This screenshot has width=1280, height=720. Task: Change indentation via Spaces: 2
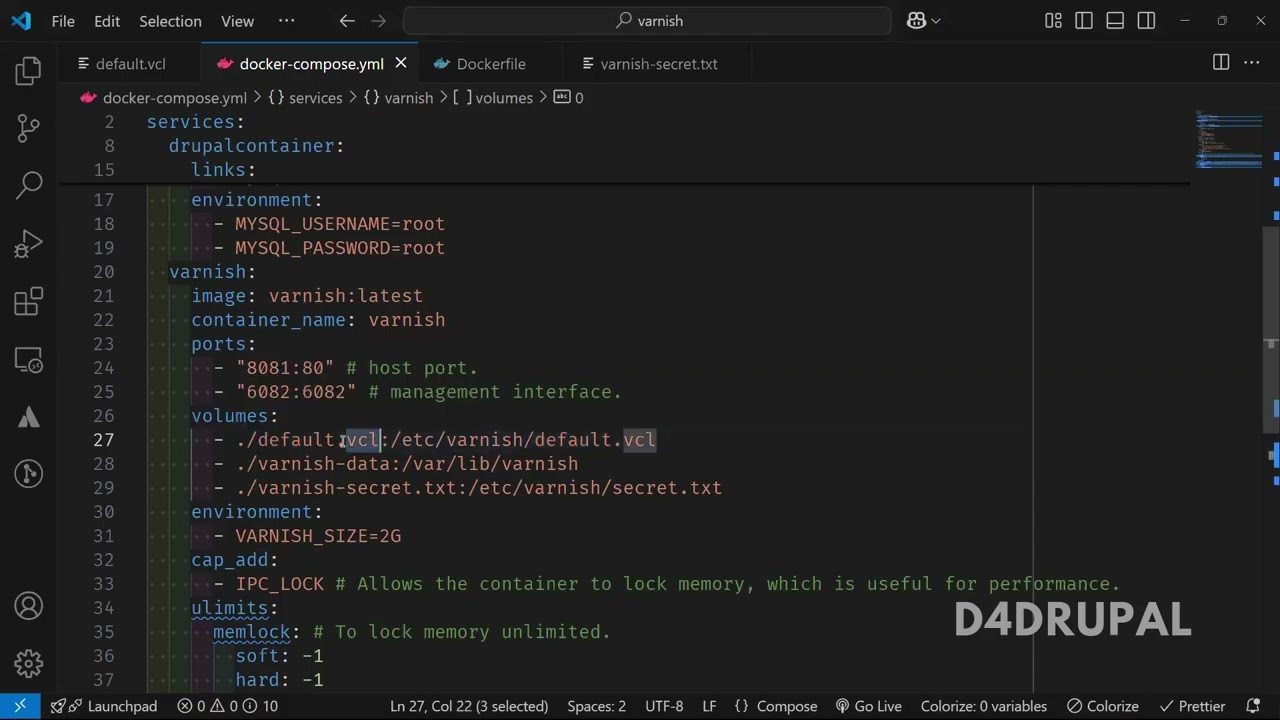(x=596, y=706)
